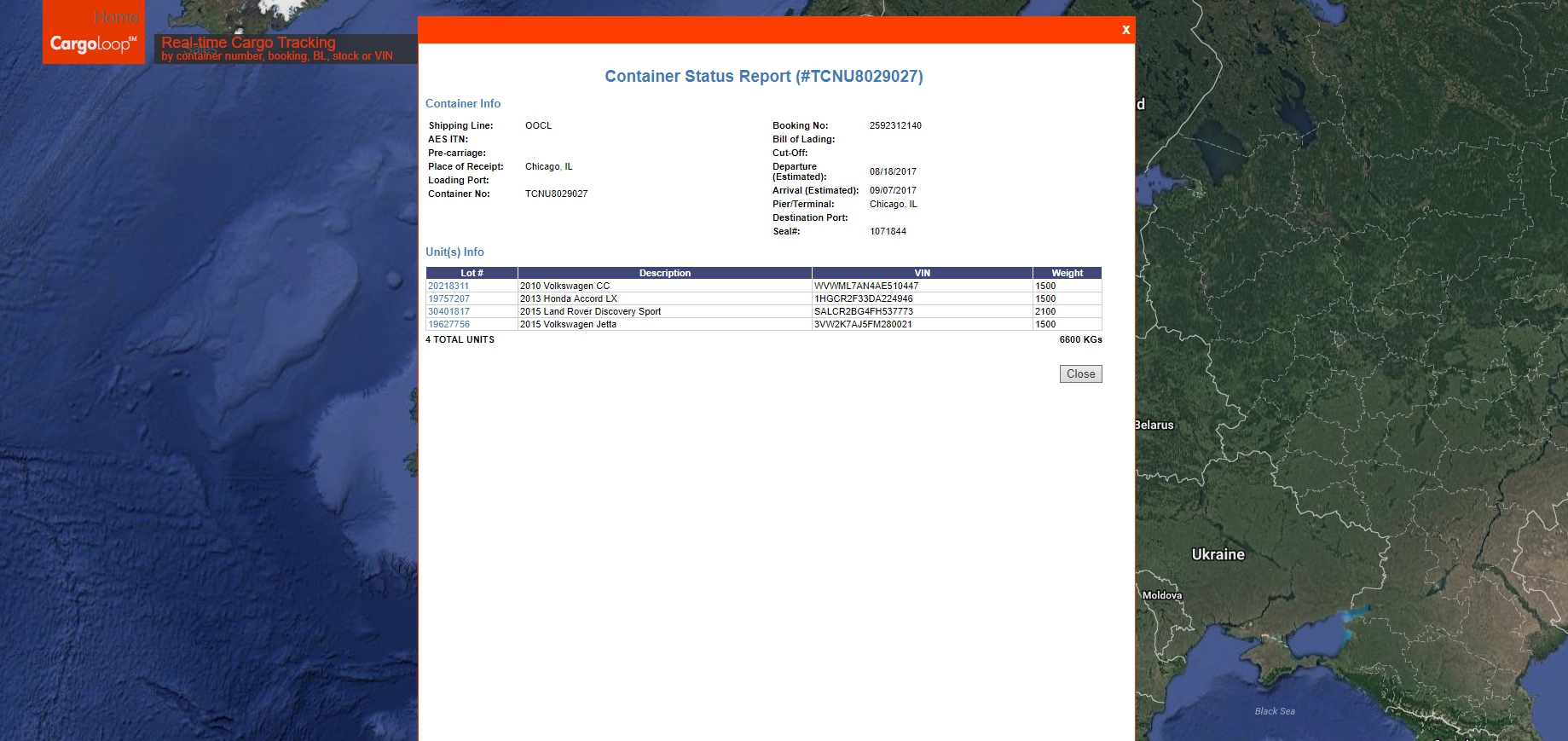Click the Cargoloop logo
The height and width of the screenshot is (741, 1568).
pyautogui.click(x=93, y=43)
